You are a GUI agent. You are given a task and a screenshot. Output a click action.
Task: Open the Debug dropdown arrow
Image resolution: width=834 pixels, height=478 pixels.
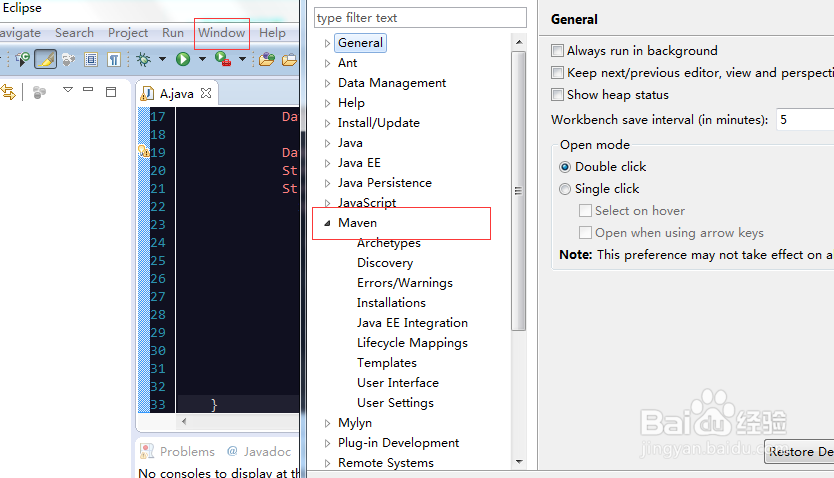click(162, 59)
